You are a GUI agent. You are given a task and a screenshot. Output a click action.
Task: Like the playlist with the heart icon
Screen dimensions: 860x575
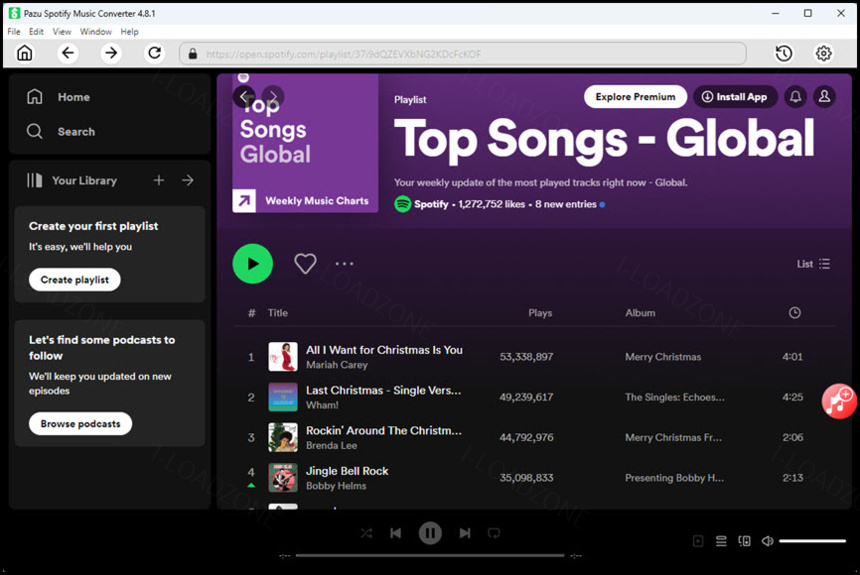[x=305, y=264]
